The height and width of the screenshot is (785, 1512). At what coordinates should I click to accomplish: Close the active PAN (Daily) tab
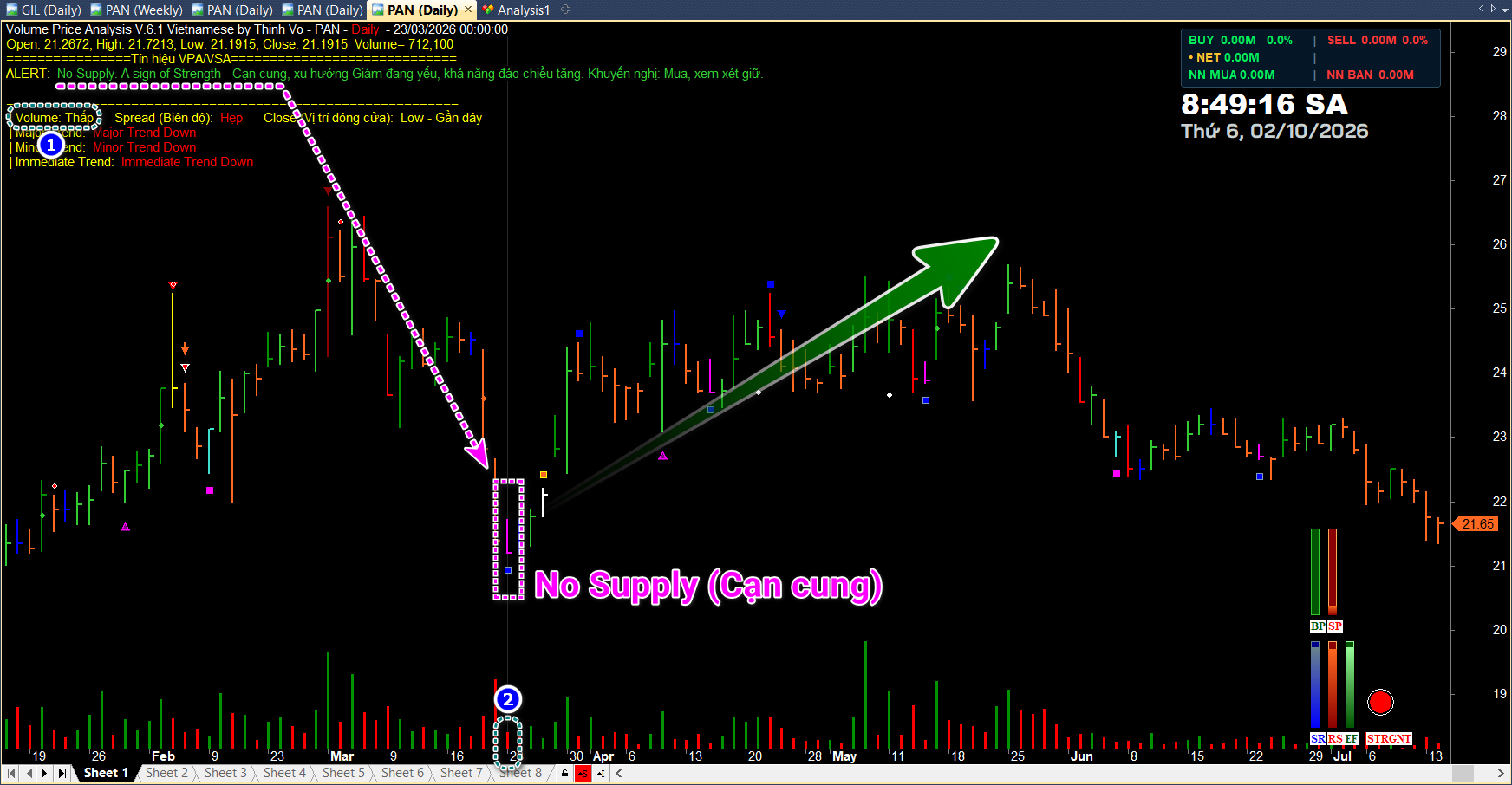point(468,10)
